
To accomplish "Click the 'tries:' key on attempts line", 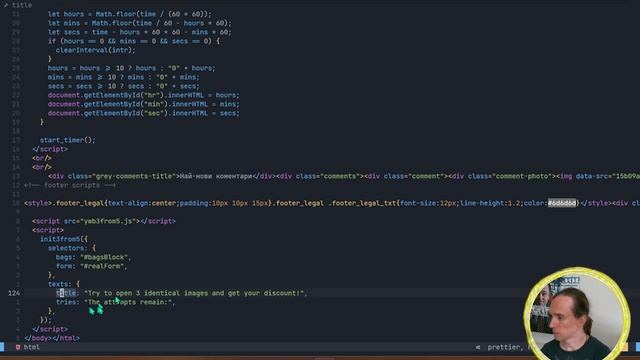I will pos(68,302).
